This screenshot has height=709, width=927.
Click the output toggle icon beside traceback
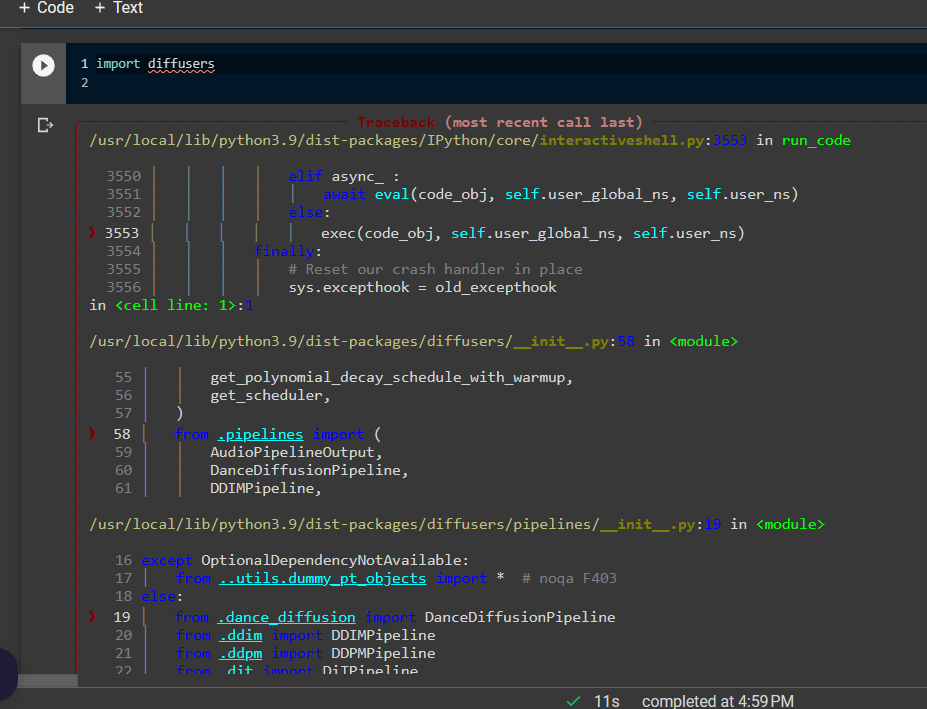click(x=45, y=125)
